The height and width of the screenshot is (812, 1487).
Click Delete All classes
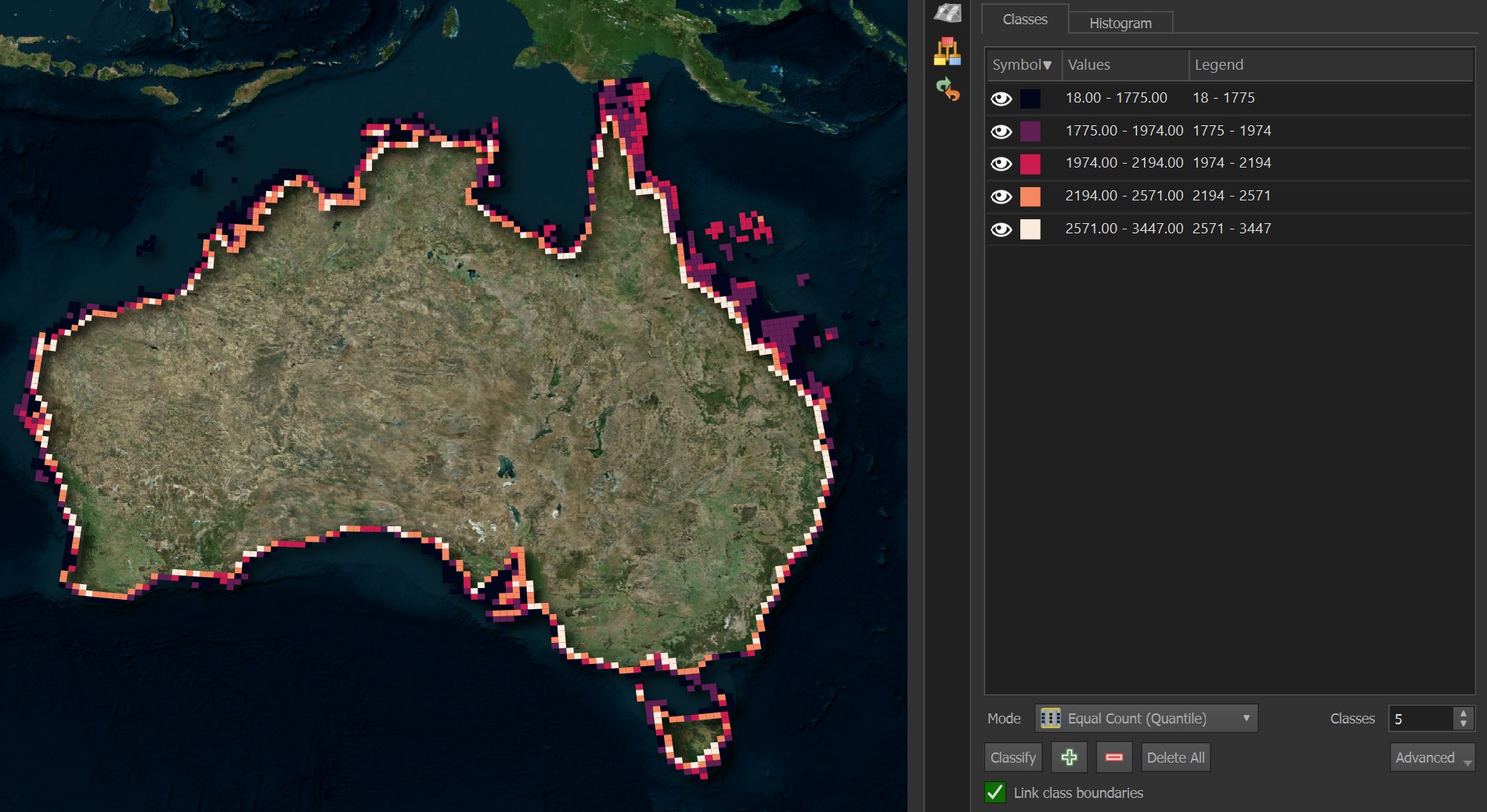(1175, 757)
